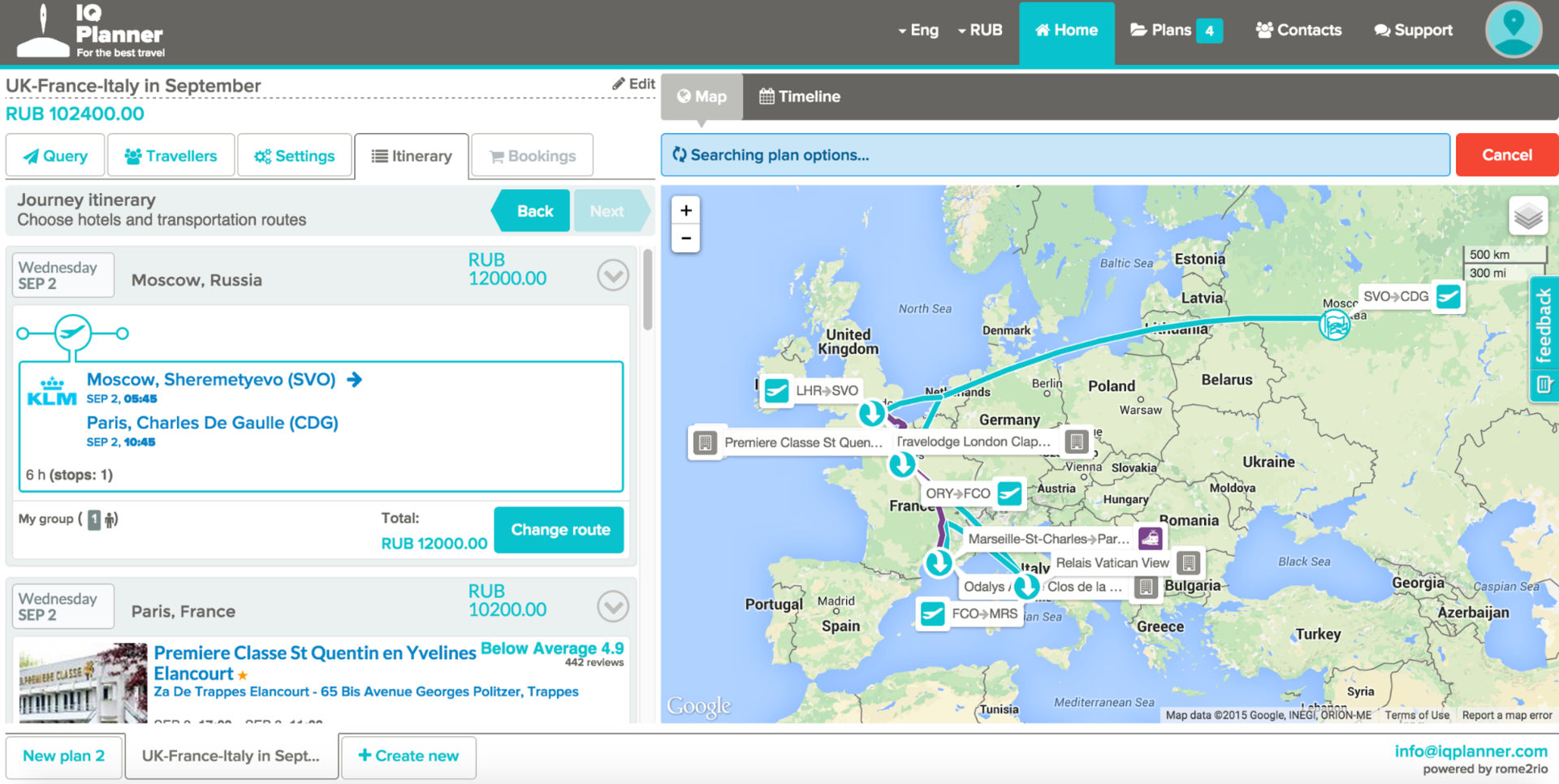
Task: Click the ORY→FCO flight plane icon
Action: [1009, 493]
